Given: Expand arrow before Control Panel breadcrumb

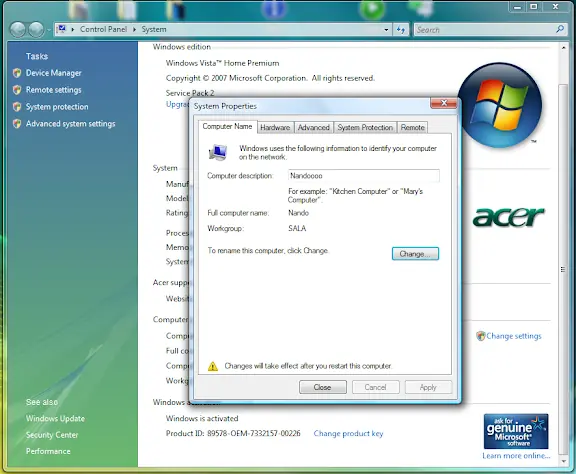Looking at the screenshot, I should 72,29.
